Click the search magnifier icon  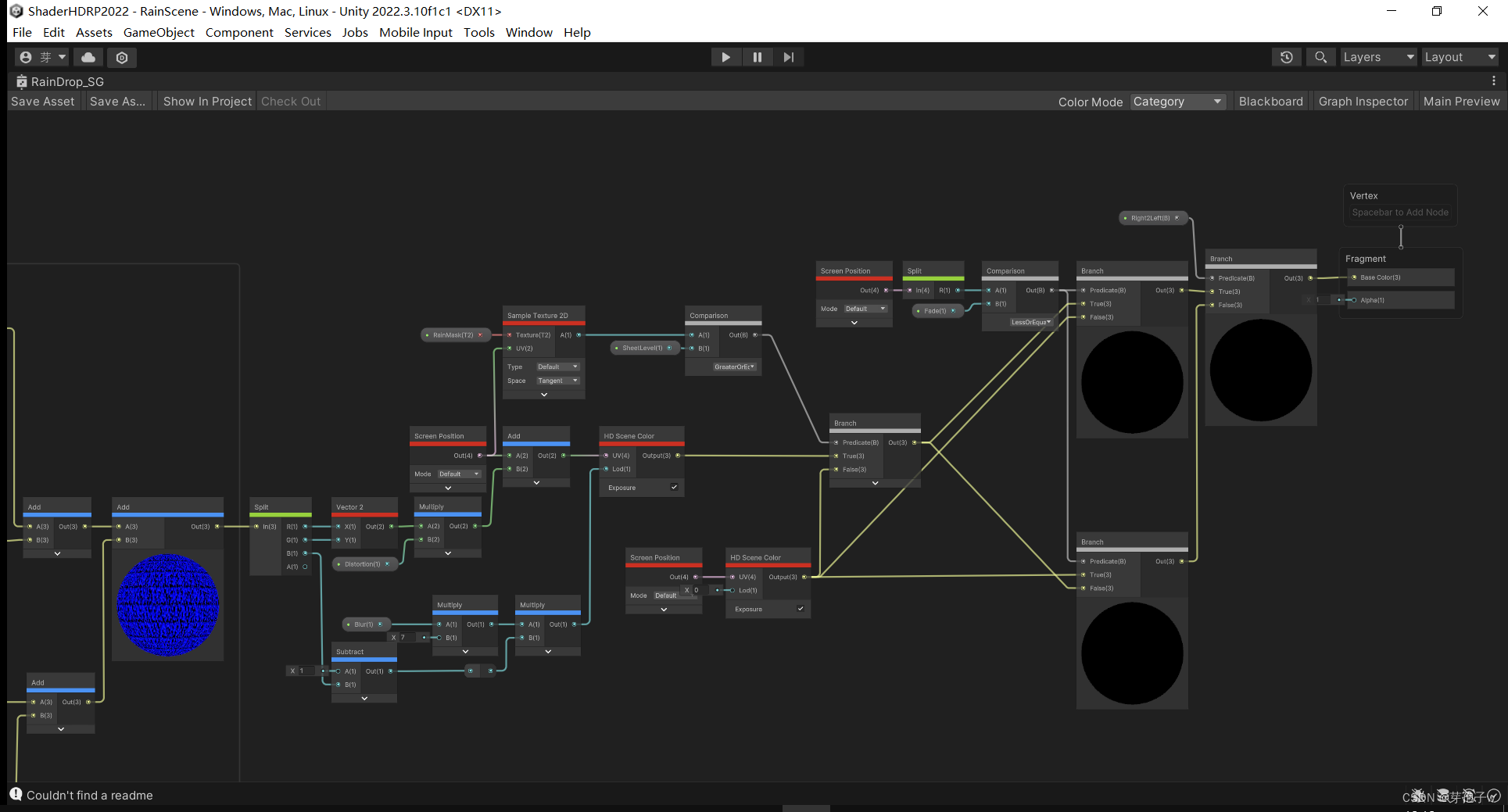pos(1320,57)
